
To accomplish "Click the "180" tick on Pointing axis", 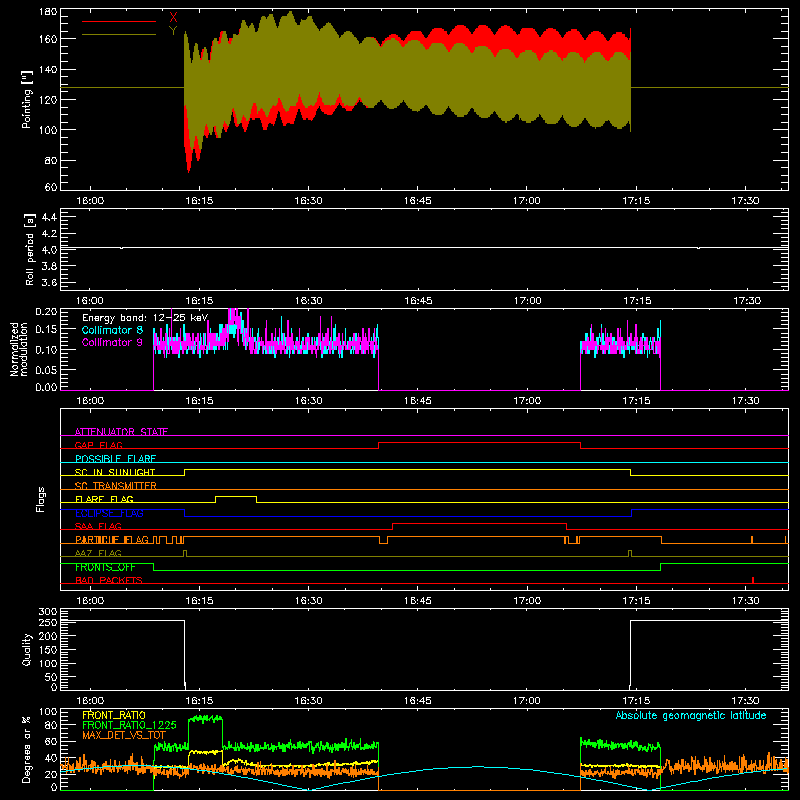I will [48, 12].
